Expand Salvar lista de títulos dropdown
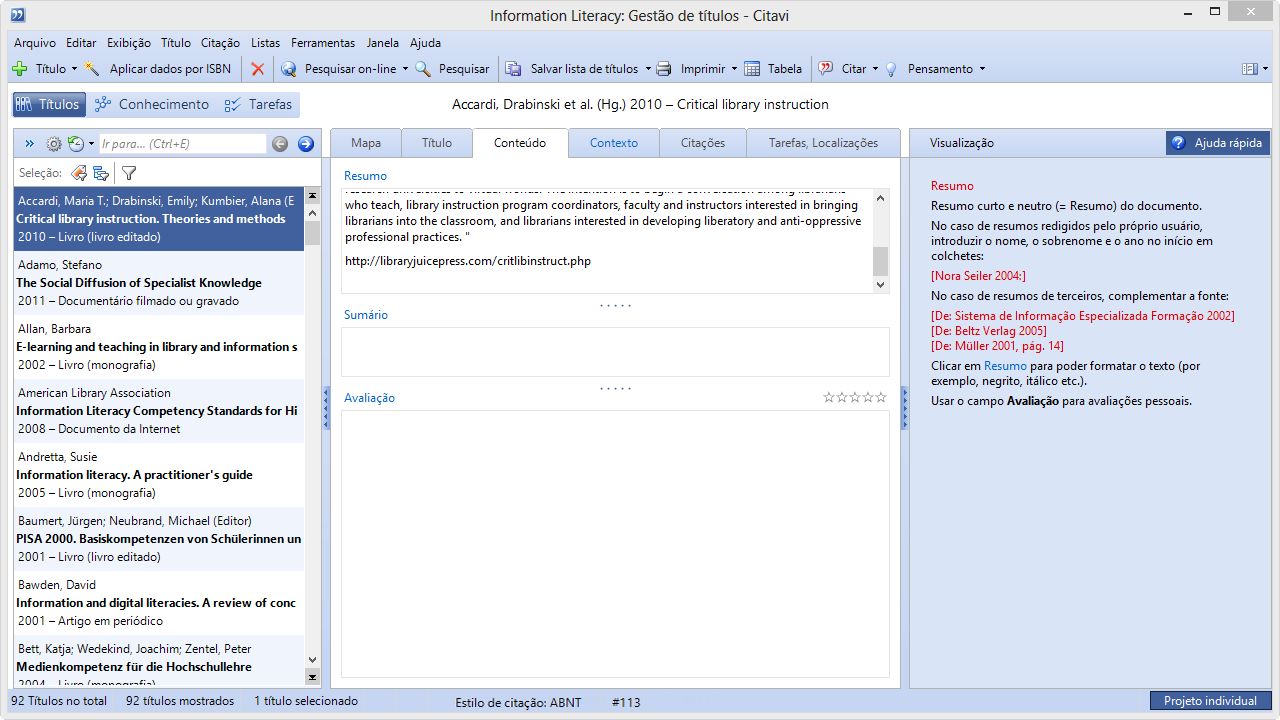Image resolution: width=1280 pixels, height=720 pixels. click(648, 69)
